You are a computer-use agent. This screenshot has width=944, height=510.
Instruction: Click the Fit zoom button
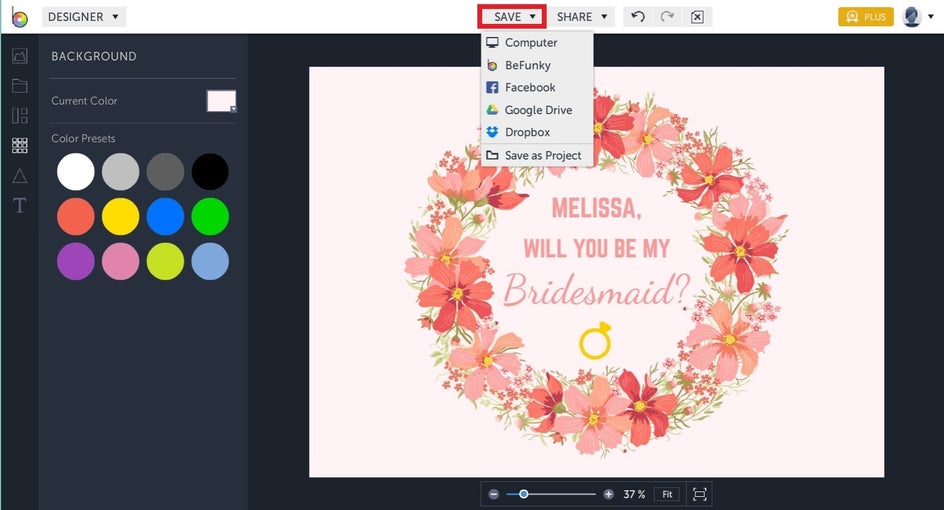tap(667, 494)
